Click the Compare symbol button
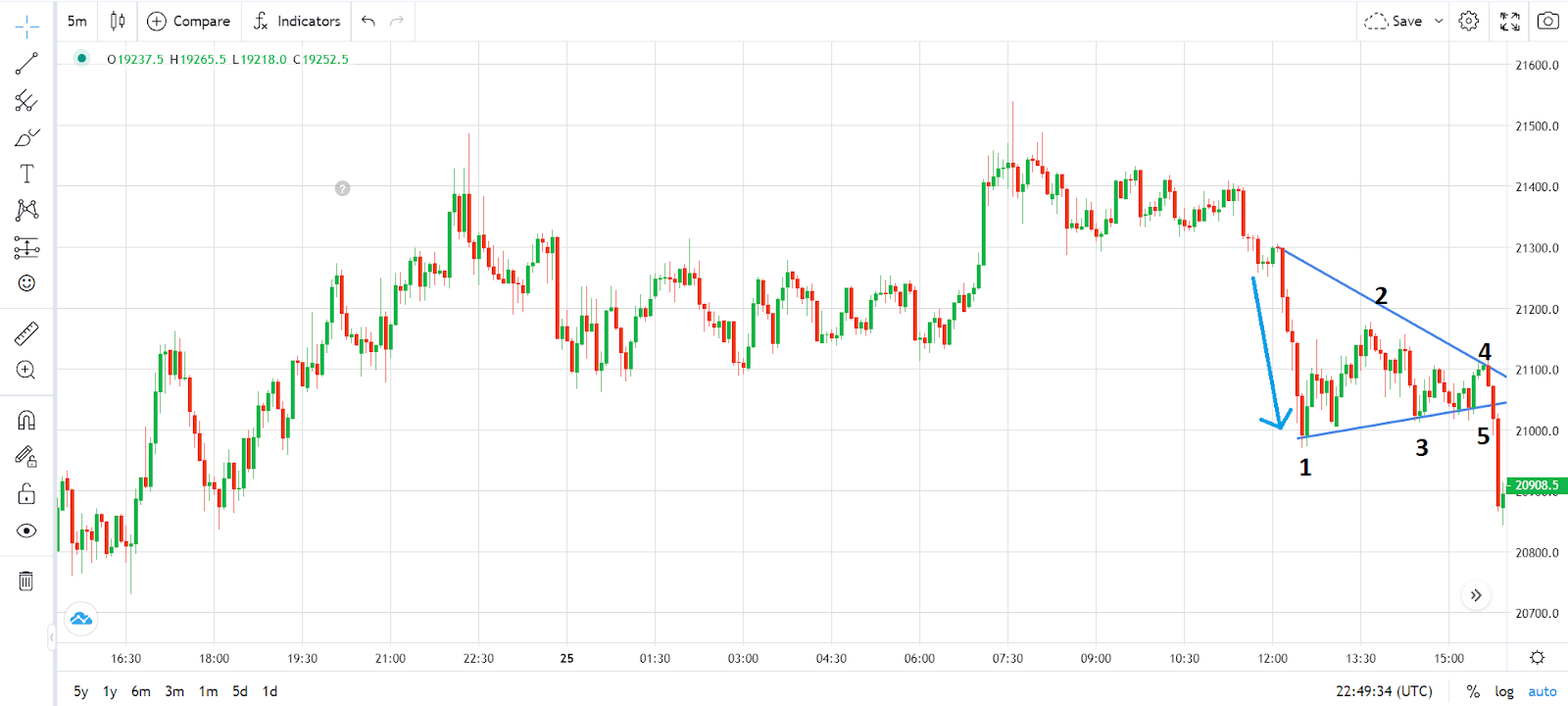The width and height of the screenshot is (1568, 706). 189,21
